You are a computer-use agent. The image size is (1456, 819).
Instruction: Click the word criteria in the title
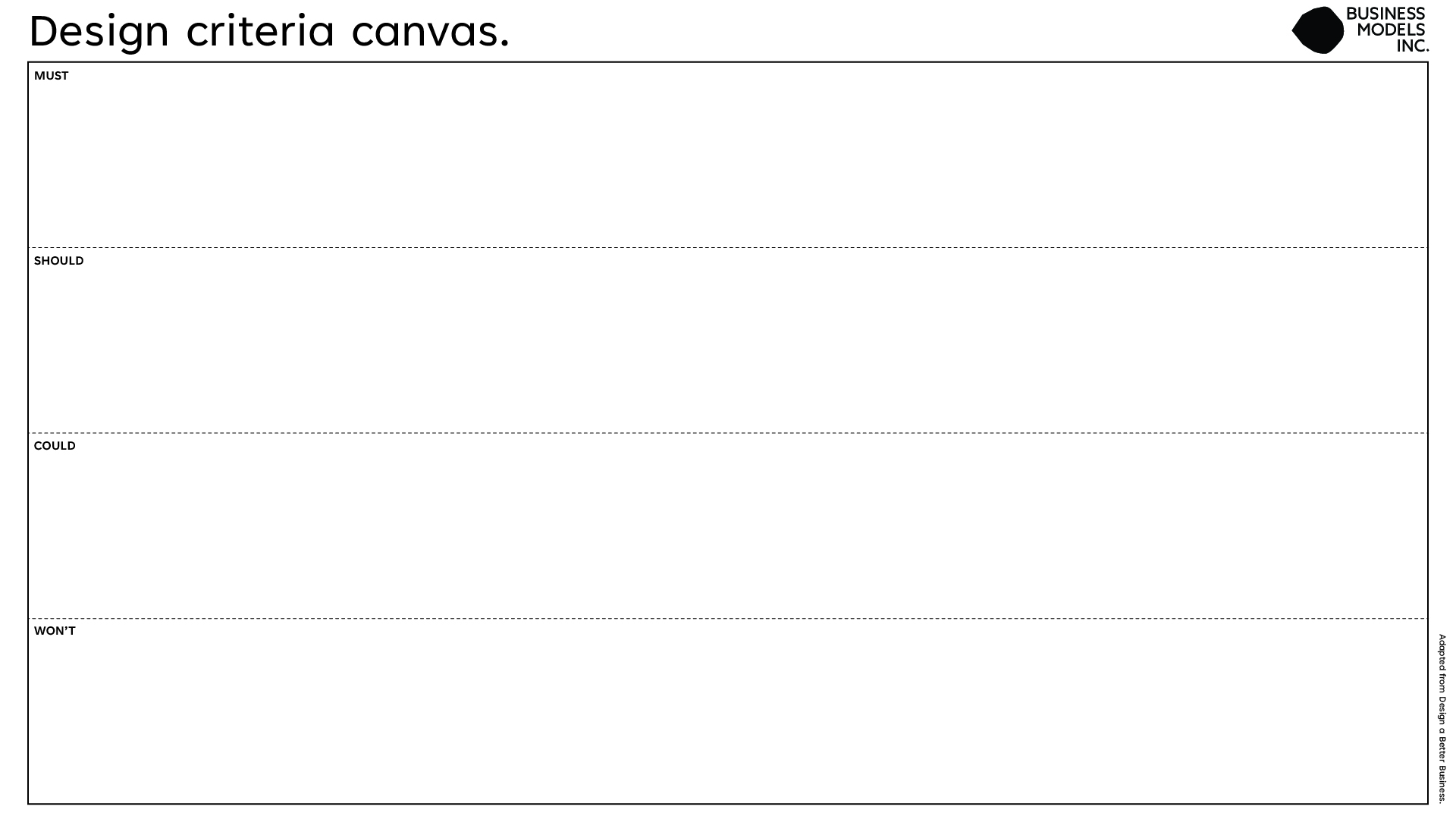click(x=260, y=32)
